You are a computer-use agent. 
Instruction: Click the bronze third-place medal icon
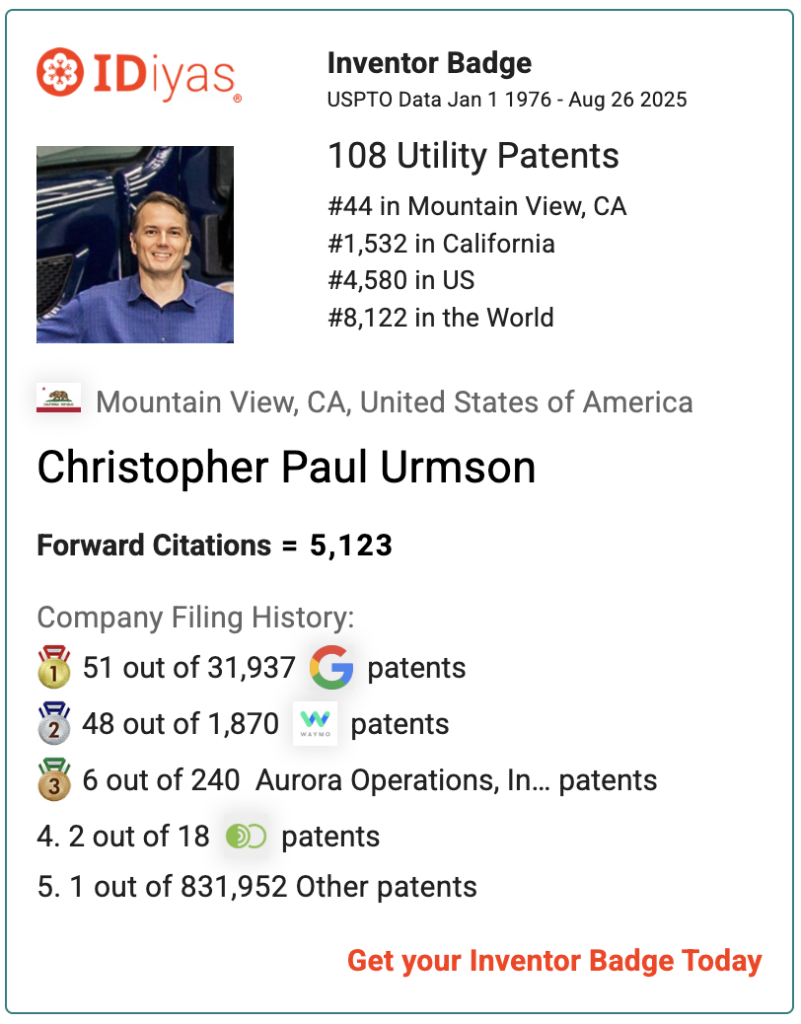click(x=54, y=779)
